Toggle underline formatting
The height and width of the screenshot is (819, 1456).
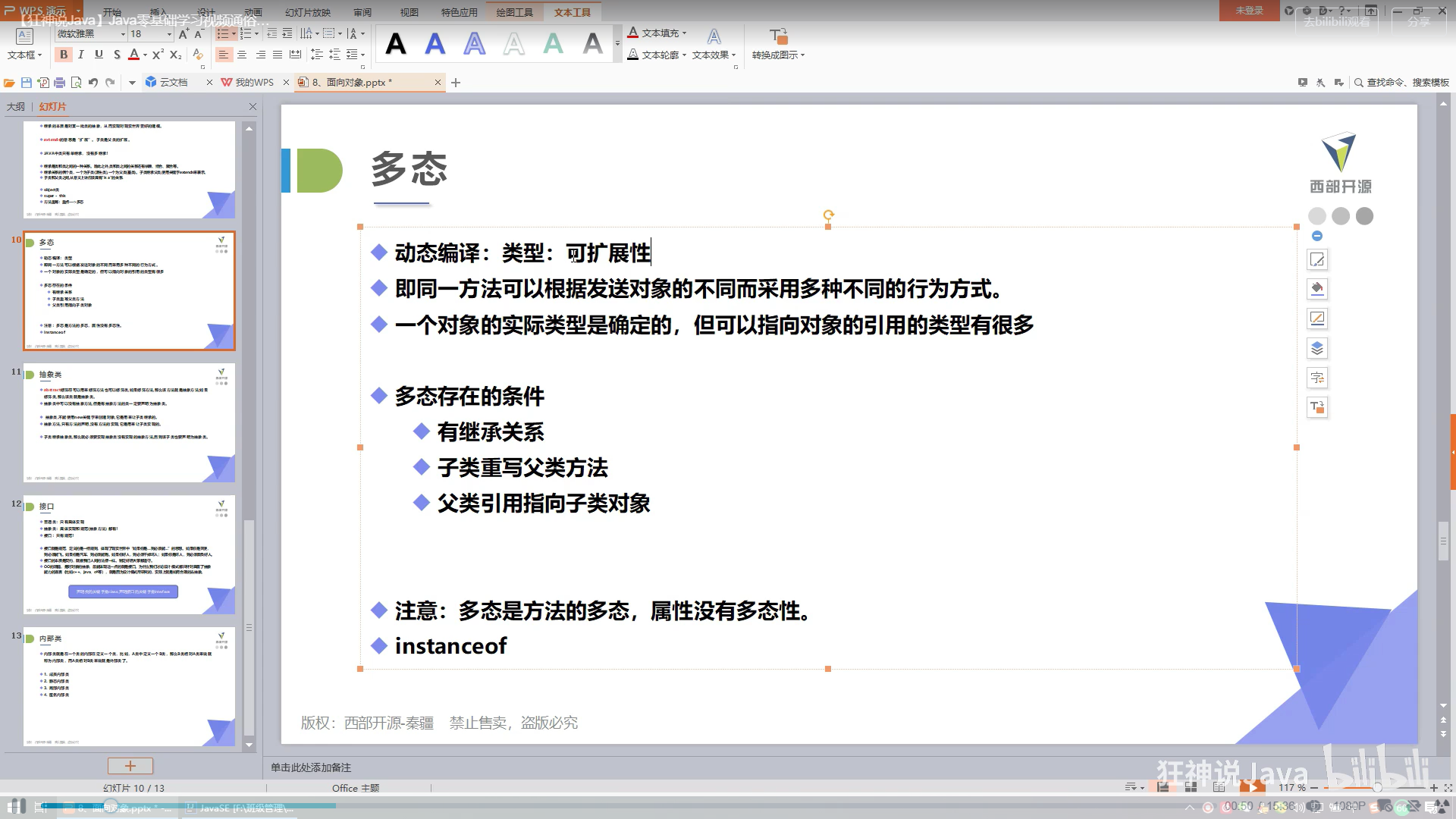point(99,55)
